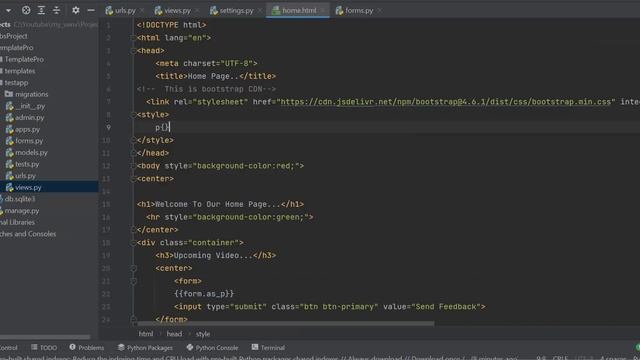This screenshot has width=640, height=360.
Task: Hide the project tool window with minus icon
Action: point(91,10)
